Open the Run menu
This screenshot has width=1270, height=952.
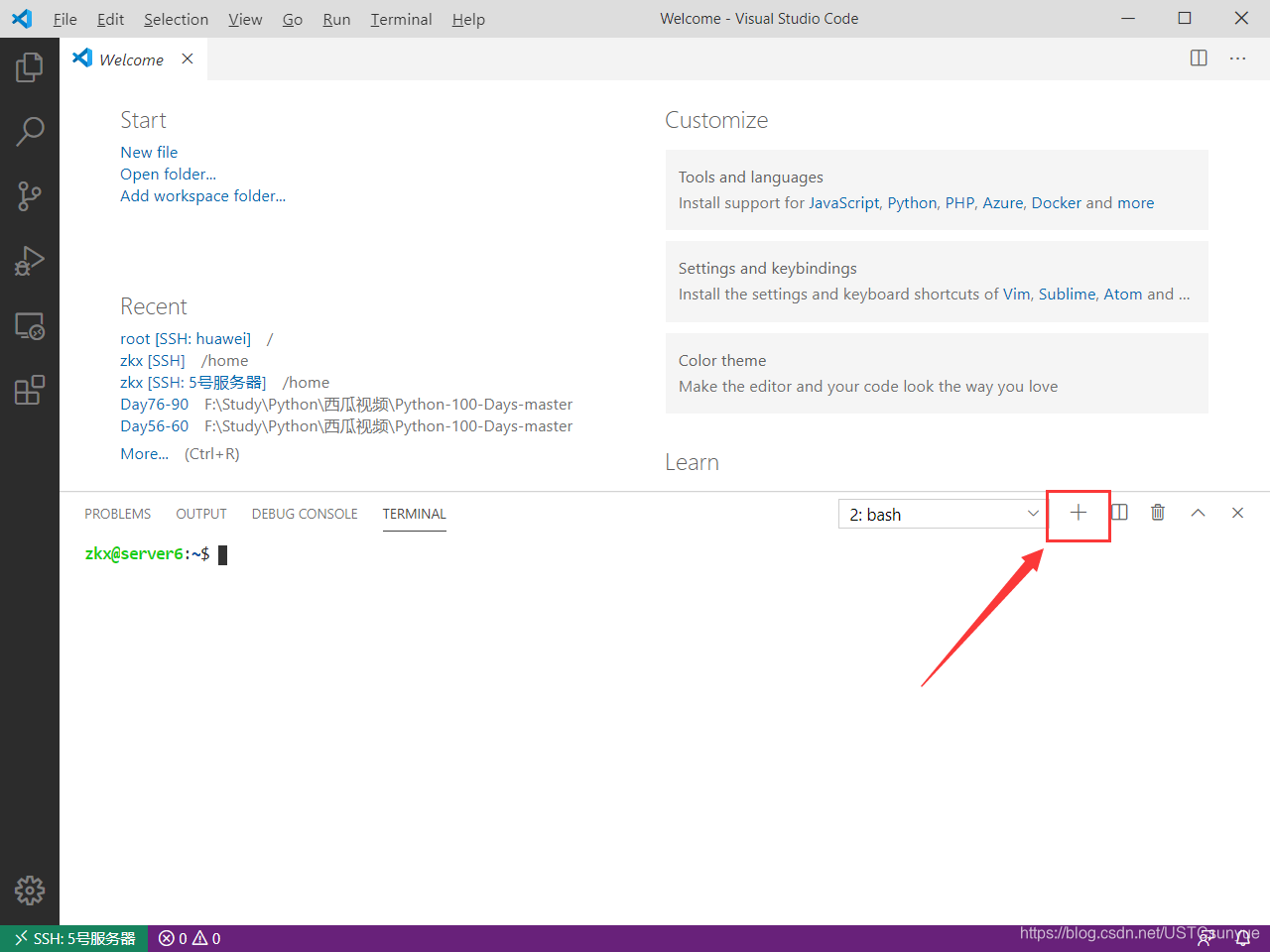336,19
